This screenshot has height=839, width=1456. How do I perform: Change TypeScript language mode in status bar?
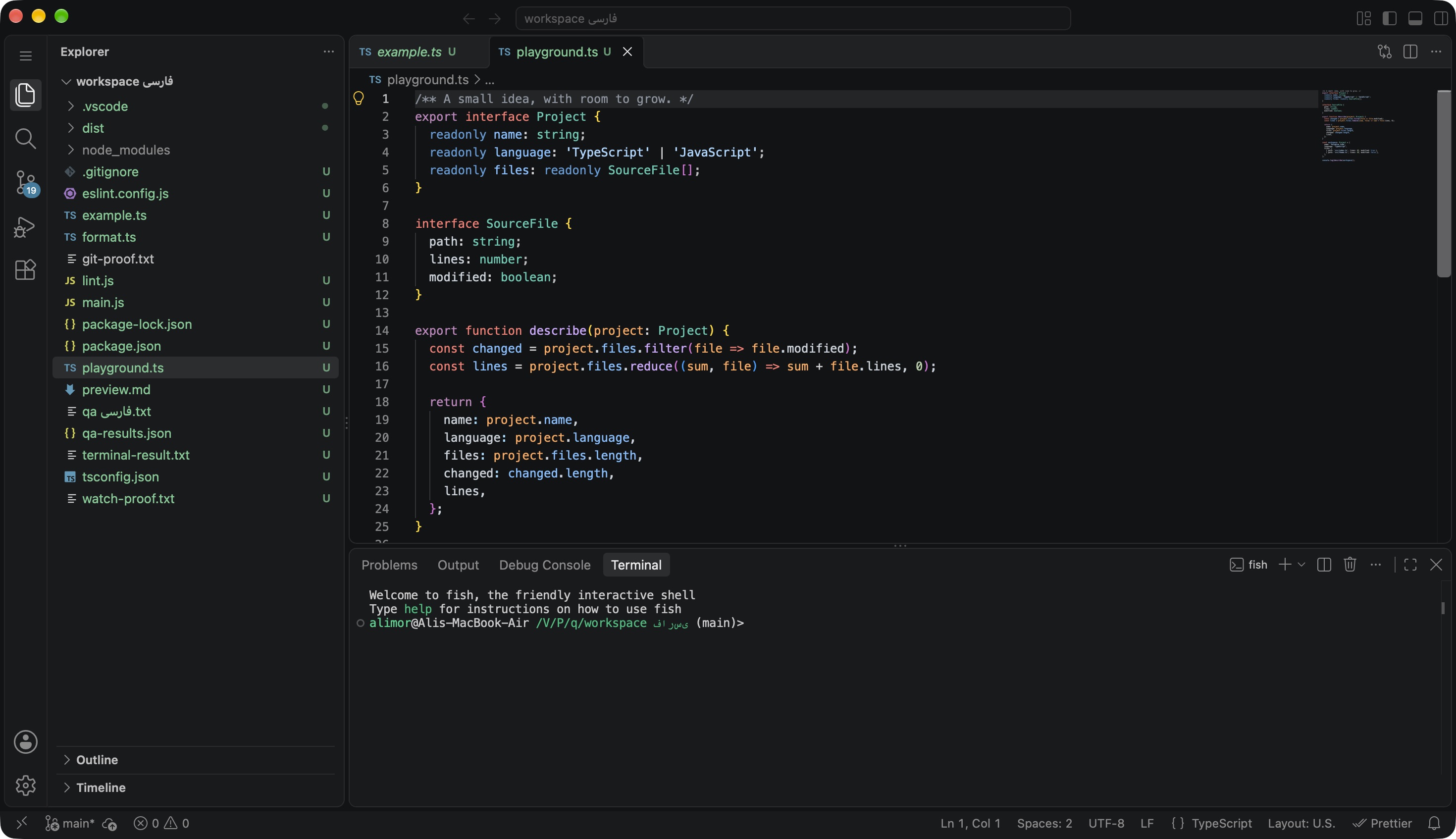[1221, 824]
